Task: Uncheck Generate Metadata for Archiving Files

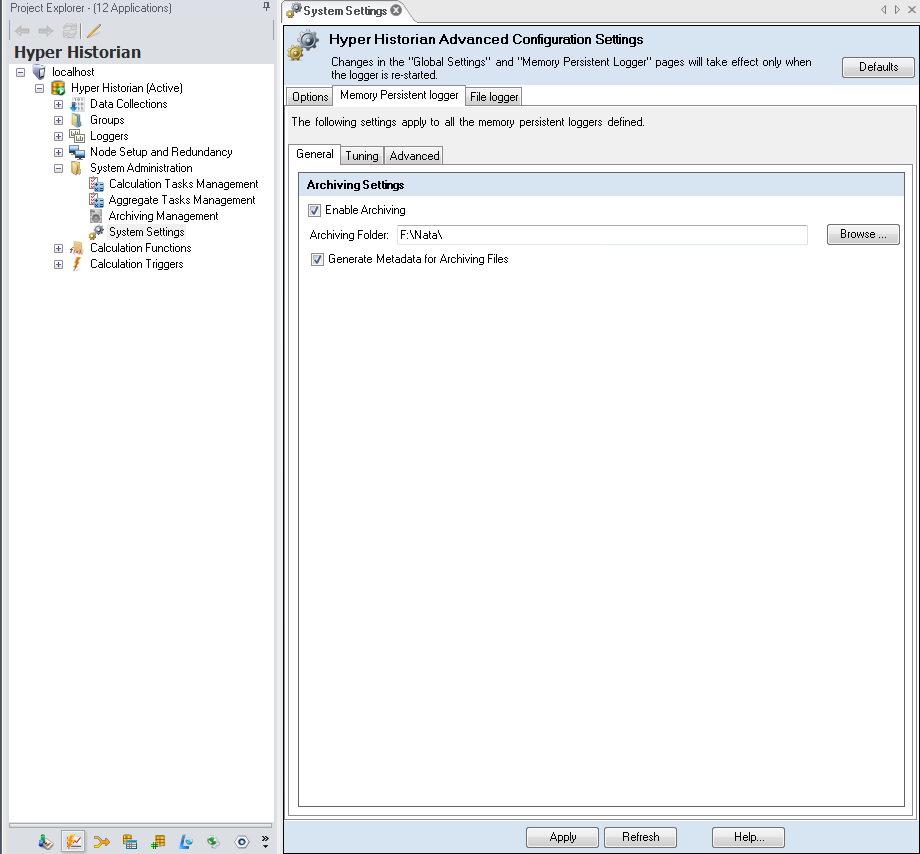Action: coord(317,259)
